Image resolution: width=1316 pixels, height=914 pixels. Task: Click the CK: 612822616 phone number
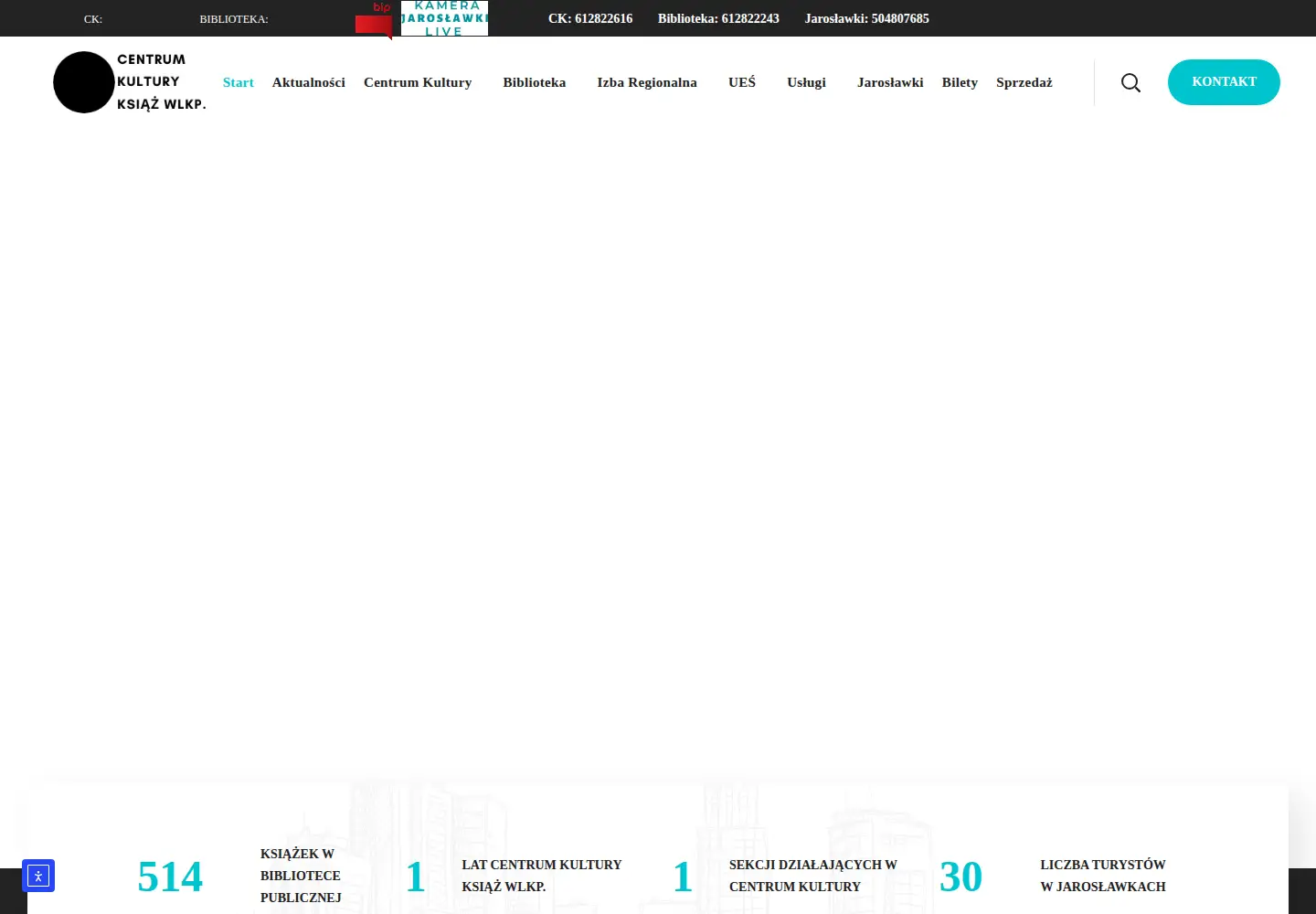click(x=590, y=18)
